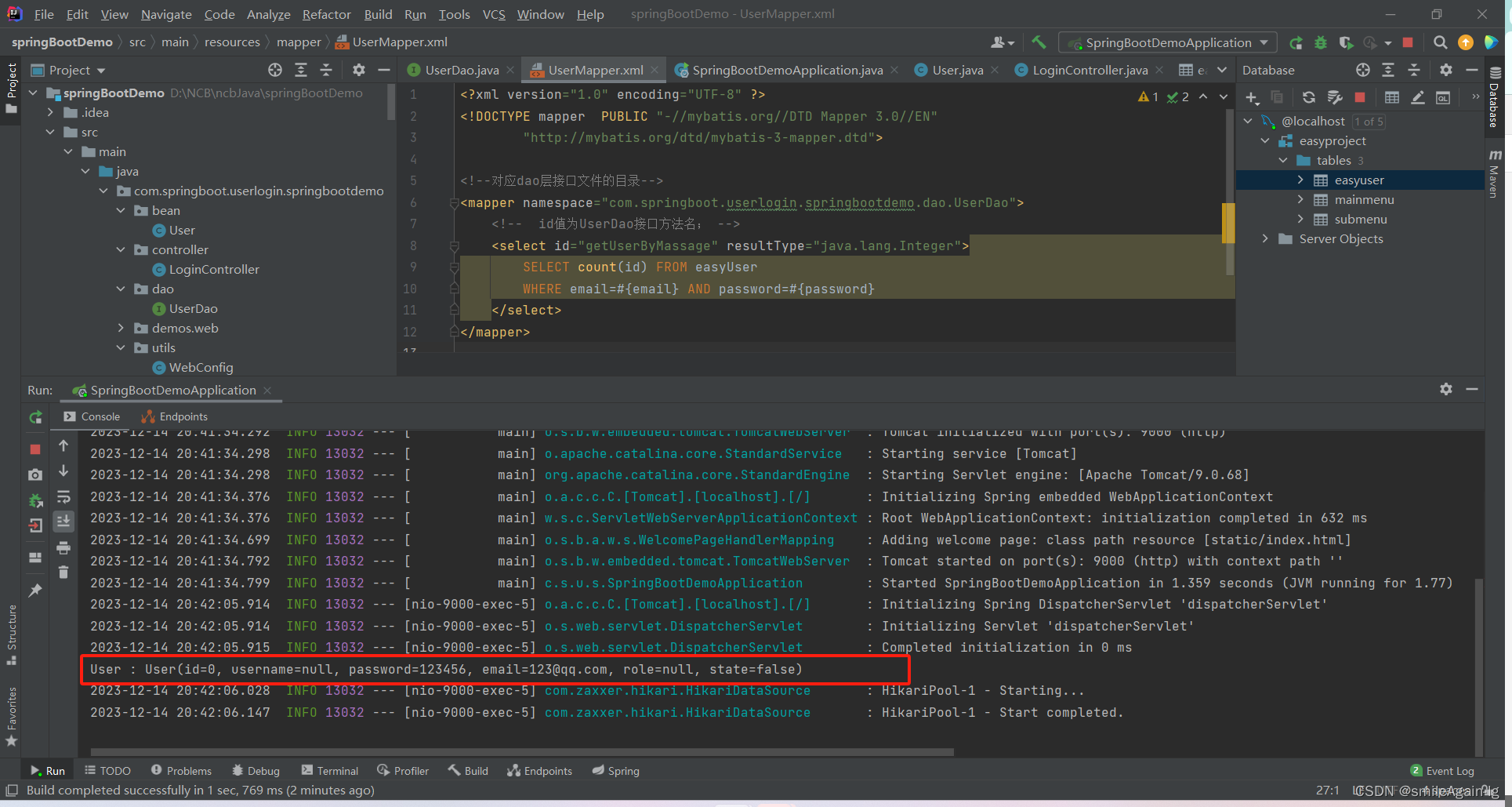Open the SpringBootDemoApplication run configuration dropdown

tap(1167, 42)
